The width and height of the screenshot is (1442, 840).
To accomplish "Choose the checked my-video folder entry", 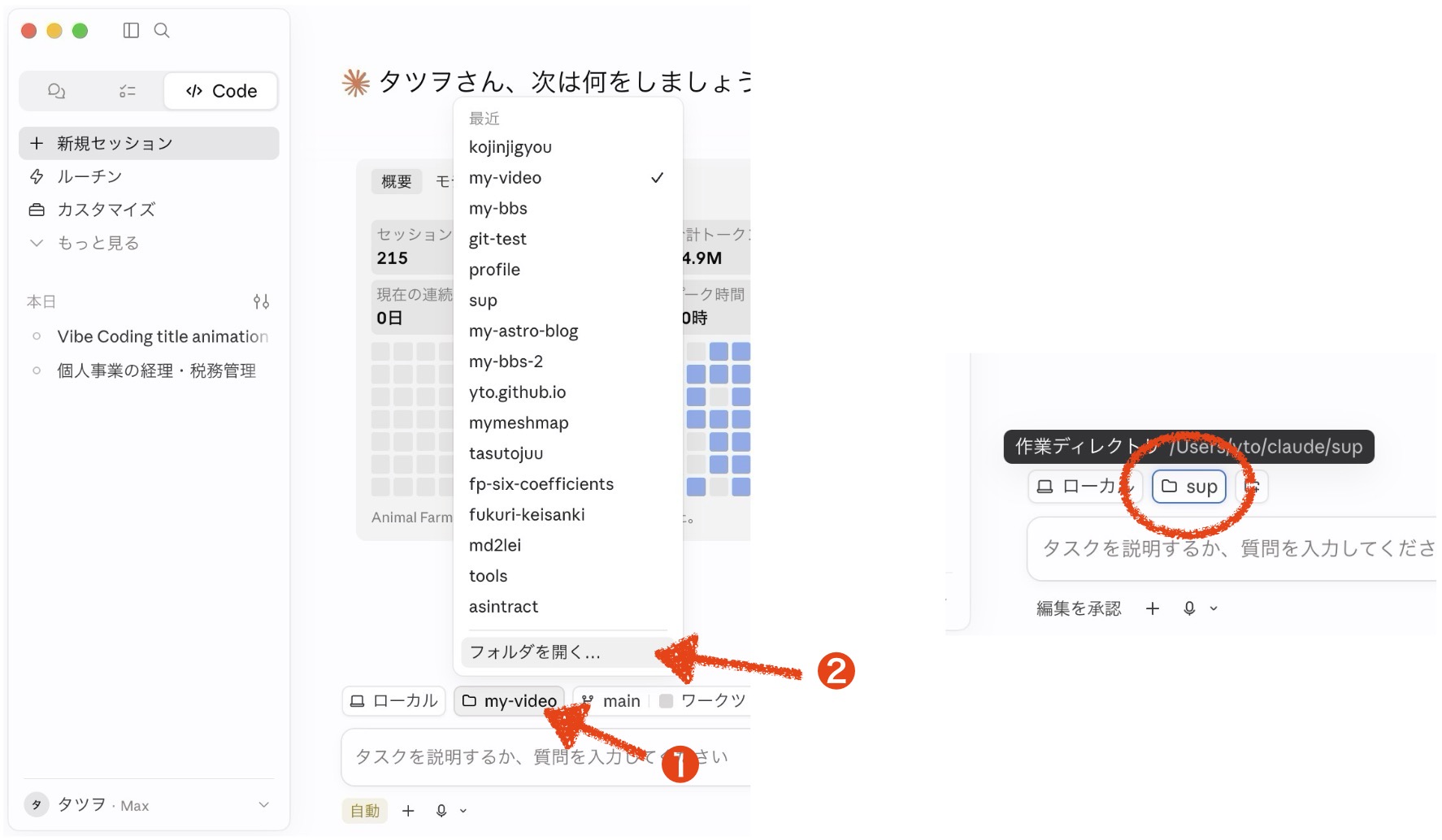I will (567, 178).
